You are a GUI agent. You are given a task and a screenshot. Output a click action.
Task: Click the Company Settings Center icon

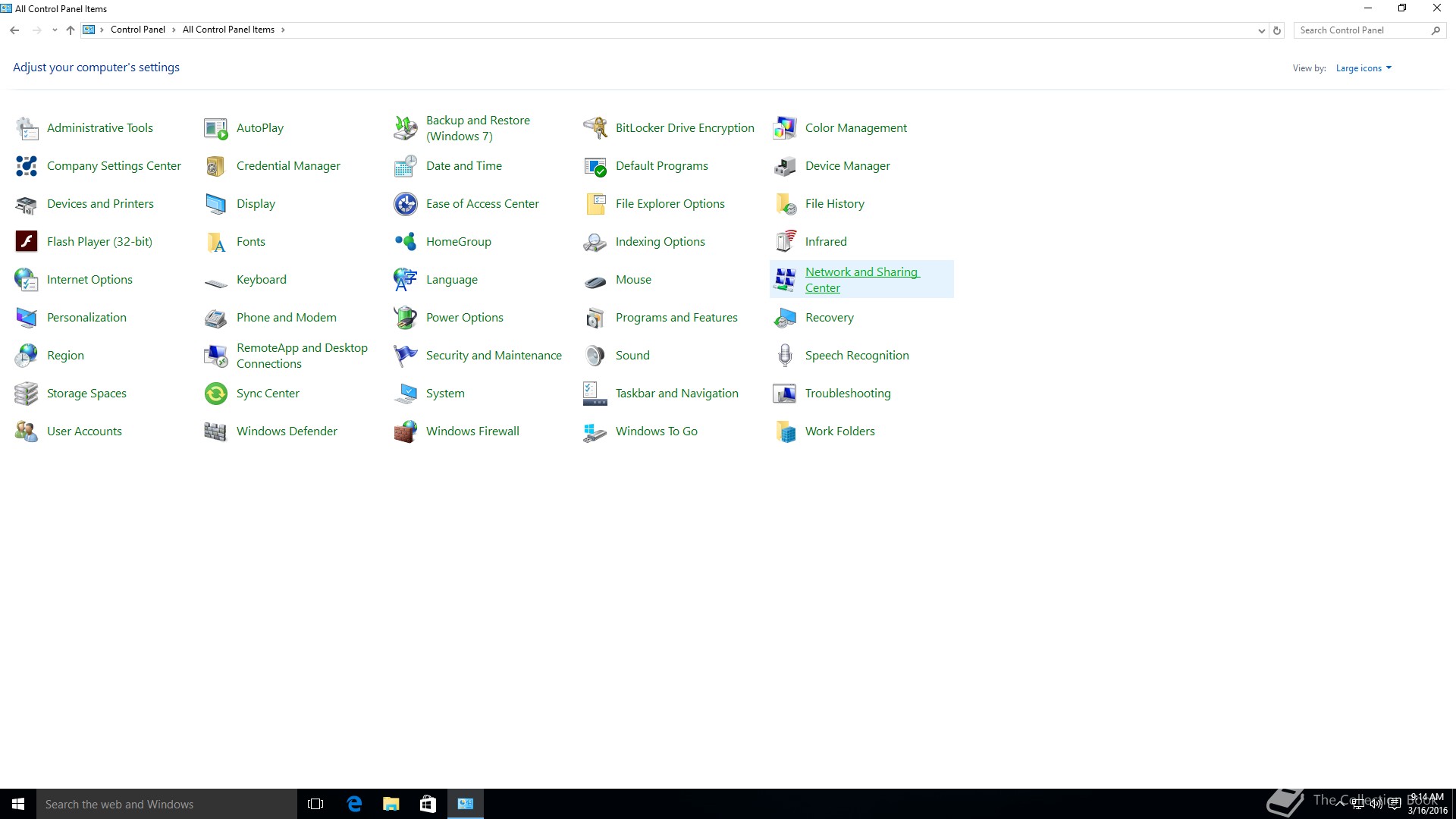pyautogui.click(x=27, y=166)
